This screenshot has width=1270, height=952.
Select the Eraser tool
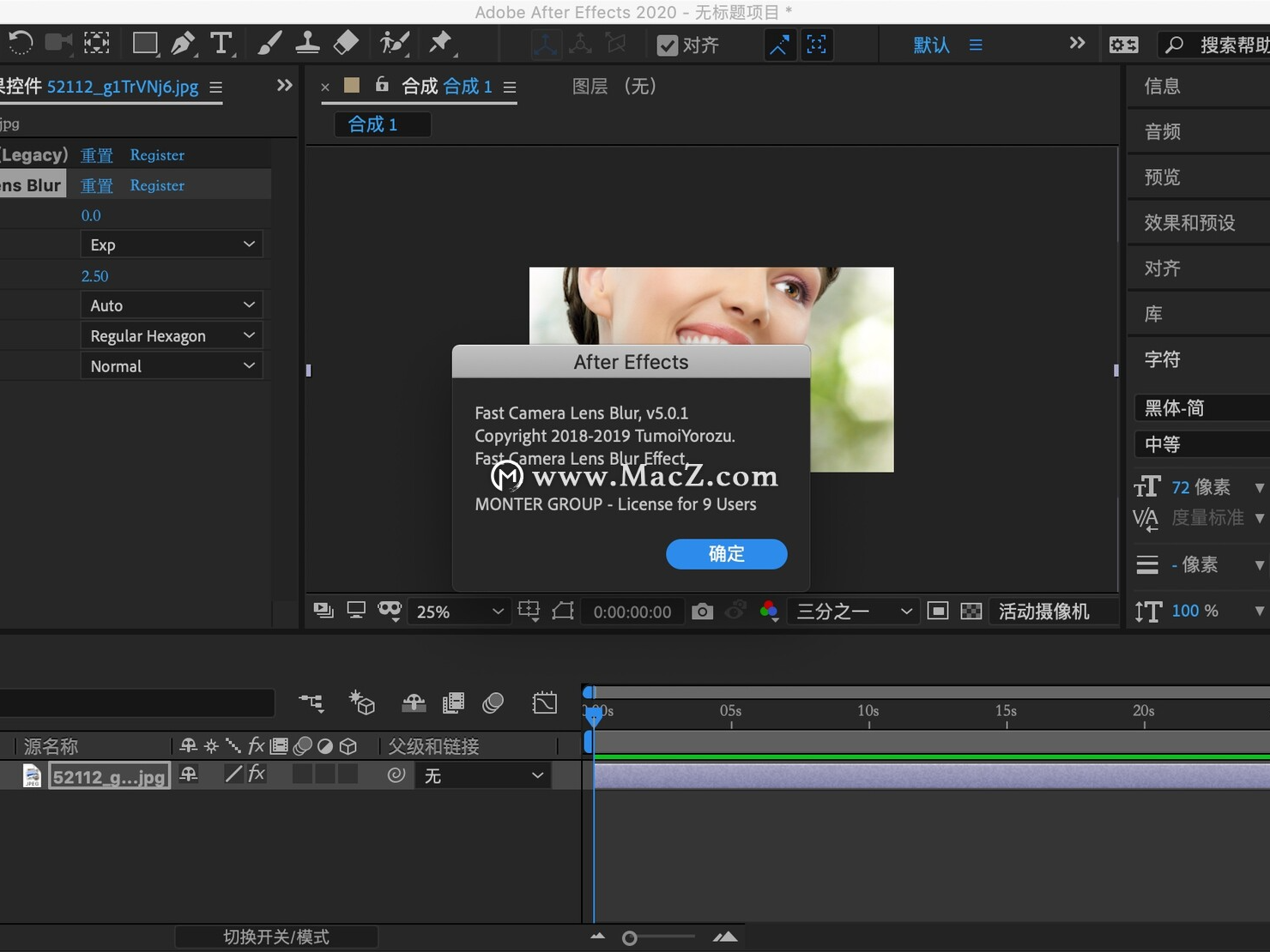[347, 43]
